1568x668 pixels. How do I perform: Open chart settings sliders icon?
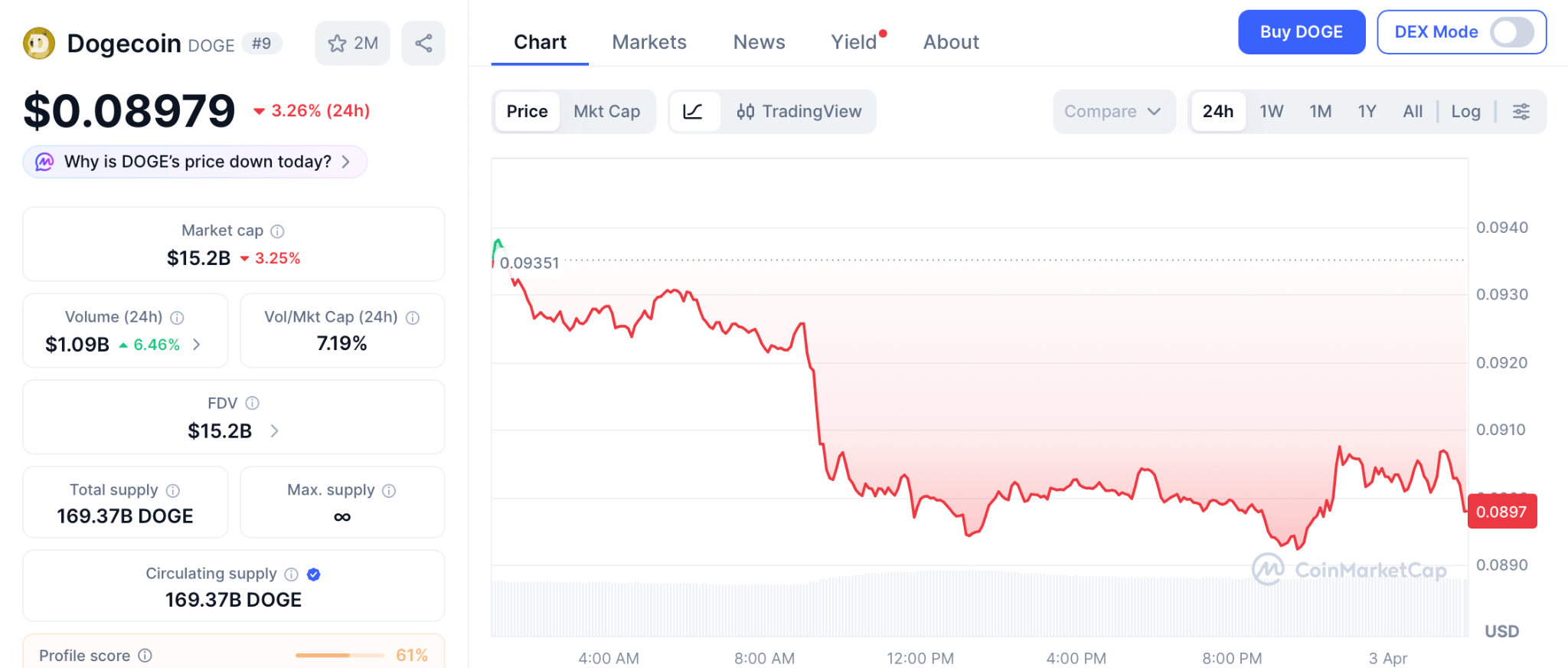(x=1521, y=112)
